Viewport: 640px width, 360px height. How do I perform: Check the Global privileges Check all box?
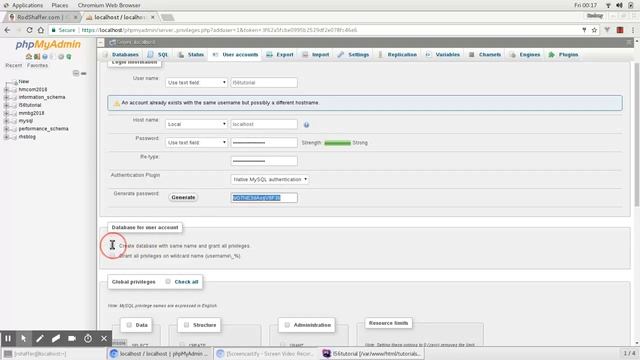tap(168, 282)
